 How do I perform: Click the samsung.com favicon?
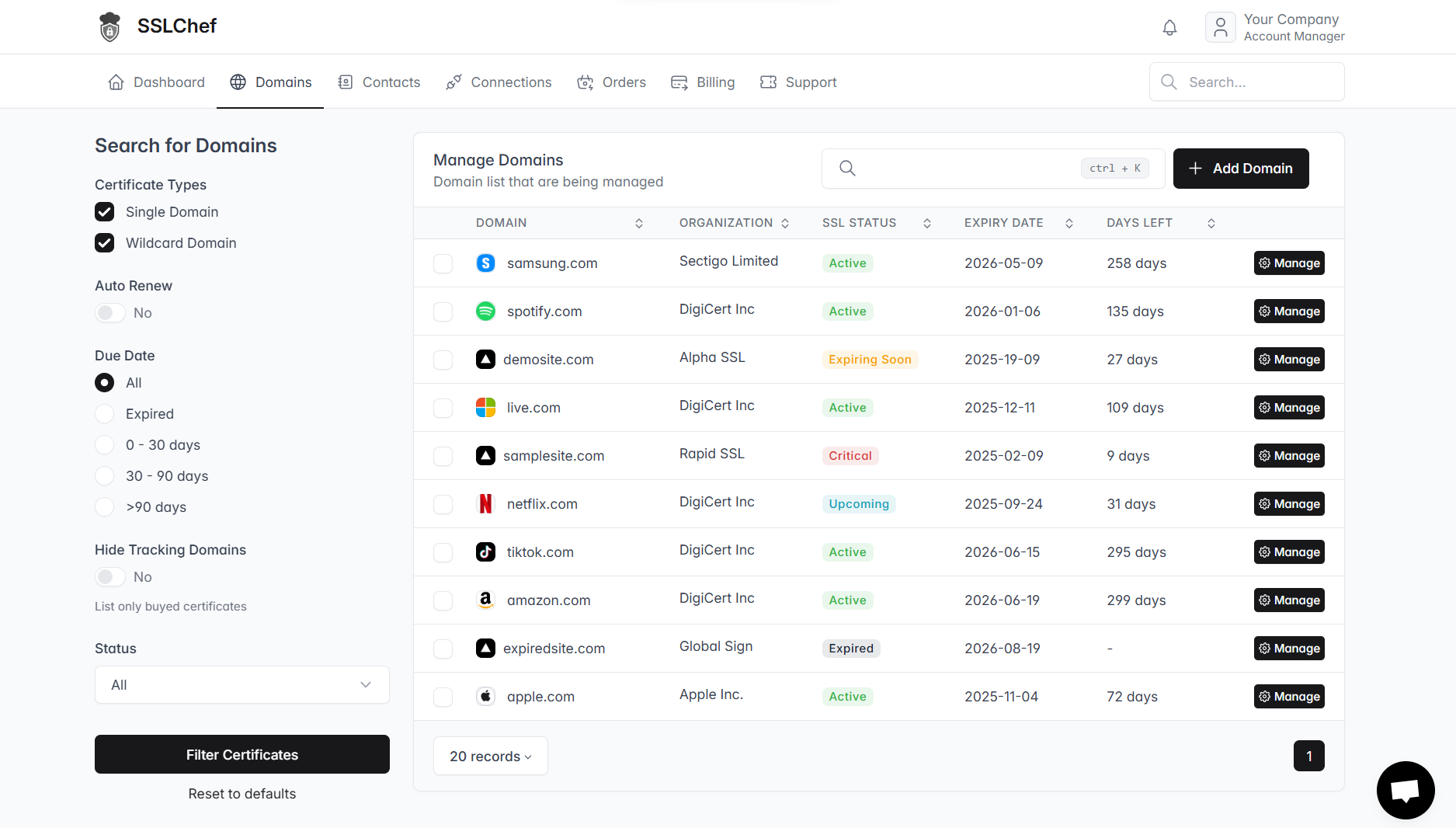coord(485,263)
